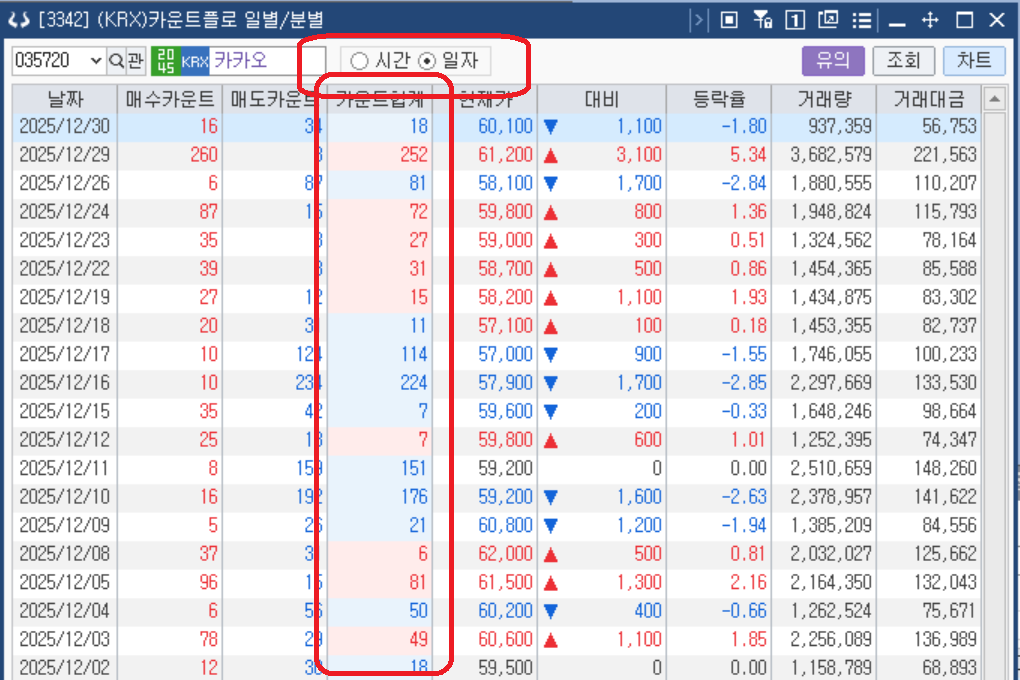Select the 시간 radio button

[359, 61]
